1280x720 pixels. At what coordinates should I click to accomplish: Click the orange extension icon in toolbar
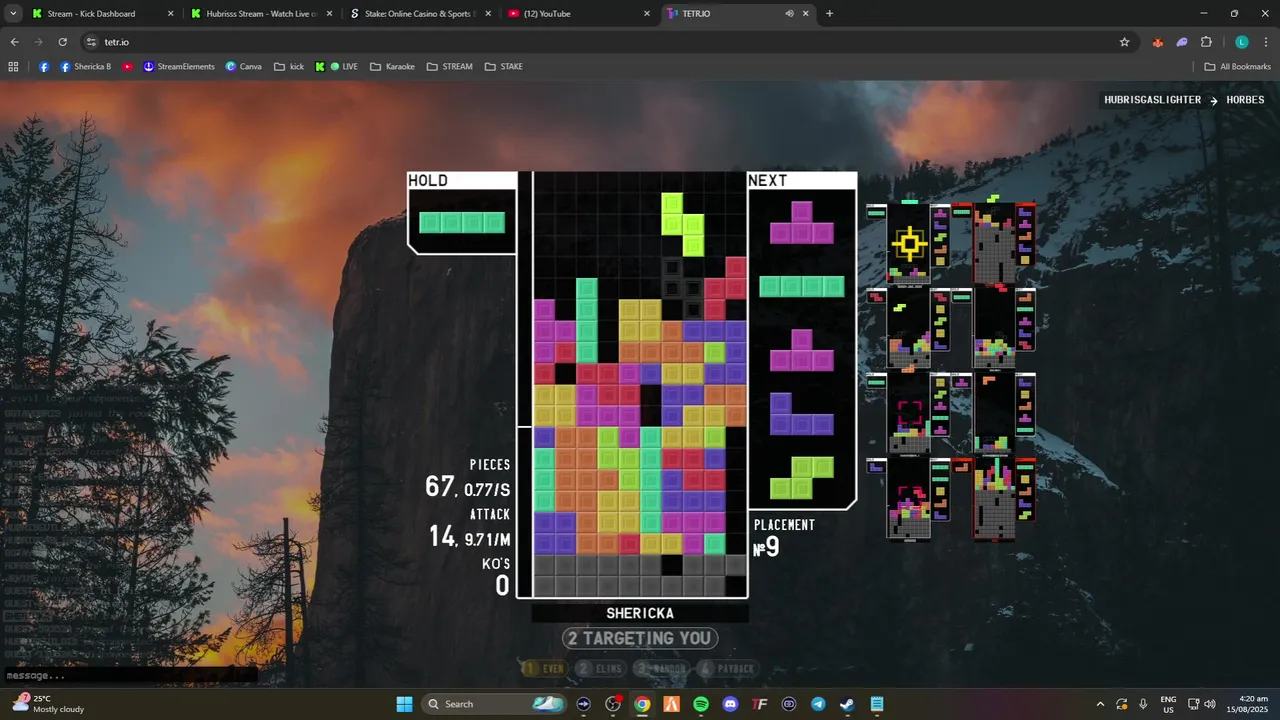click(1158, 42)
